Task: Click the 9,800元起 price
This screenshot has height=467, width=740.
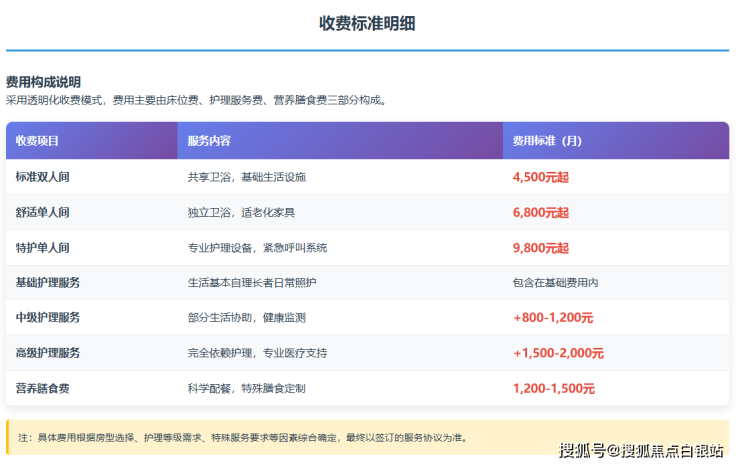Action: (540, 247)
